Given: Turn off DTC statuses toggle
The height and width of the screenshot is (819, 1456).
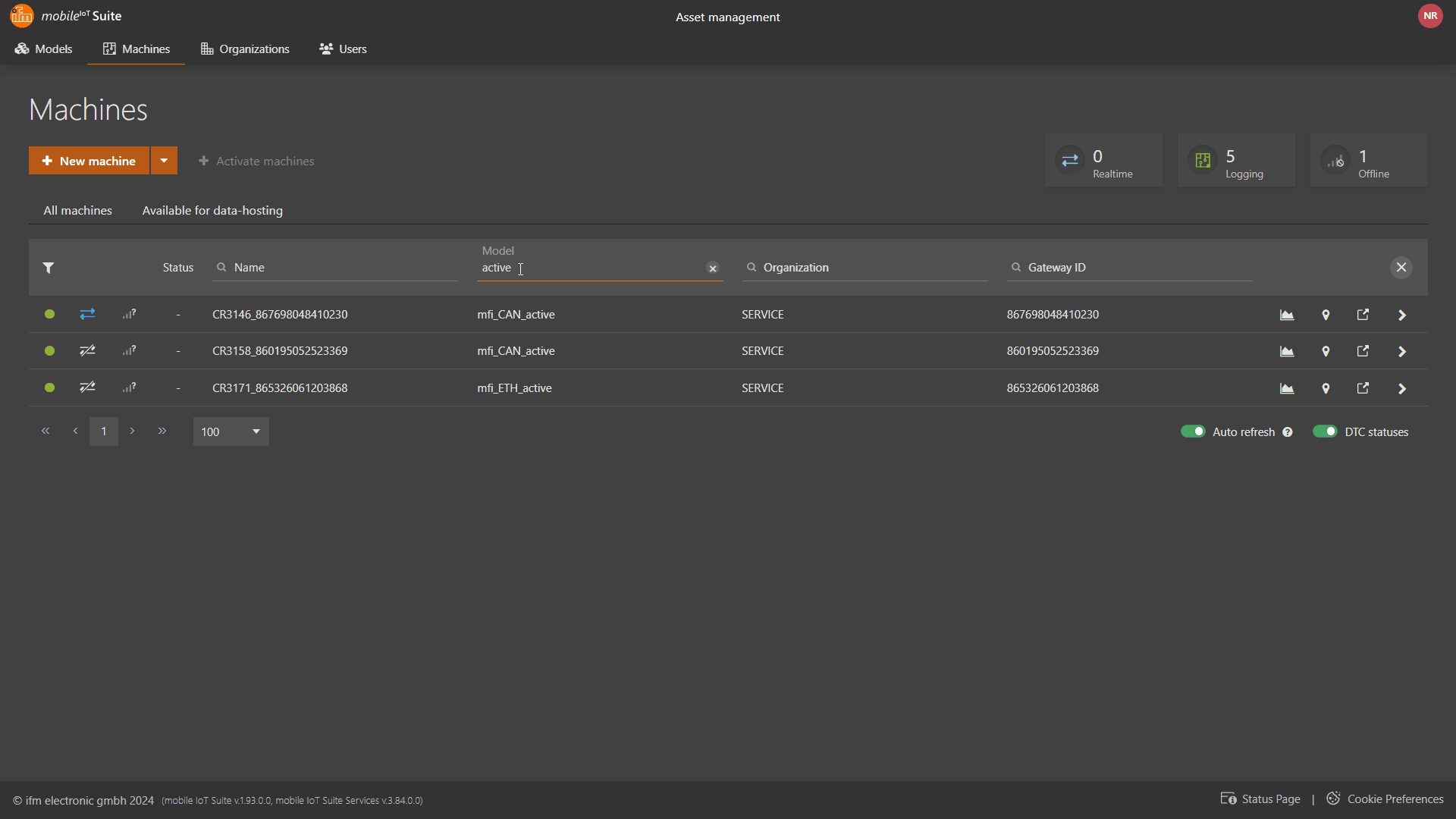Looking at the screenshot, I should pyautogui.click(x=1325, y=431).
